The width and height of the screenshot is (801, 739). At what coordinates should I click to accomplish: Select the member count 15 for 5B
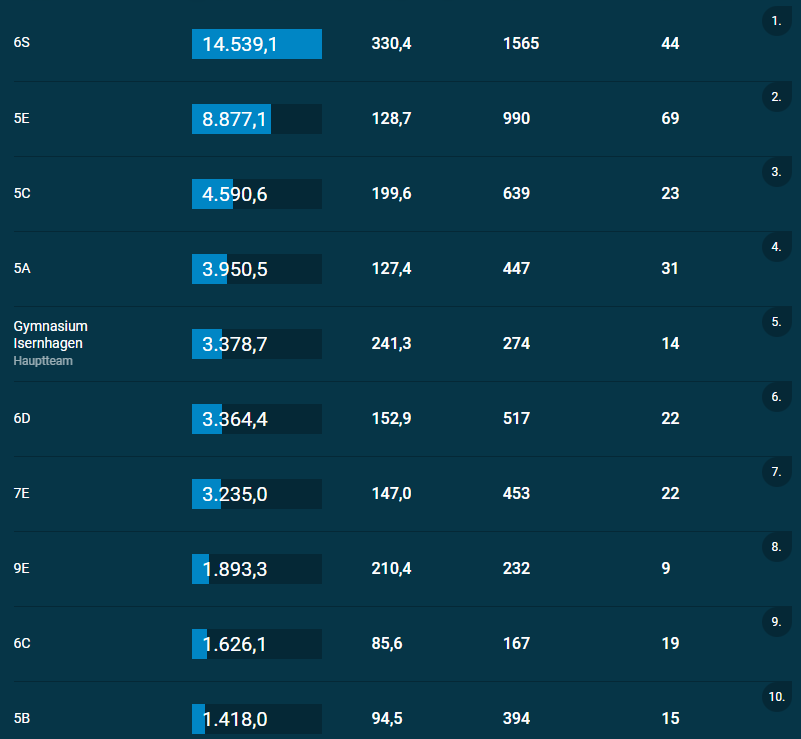(x=670, y=719)
